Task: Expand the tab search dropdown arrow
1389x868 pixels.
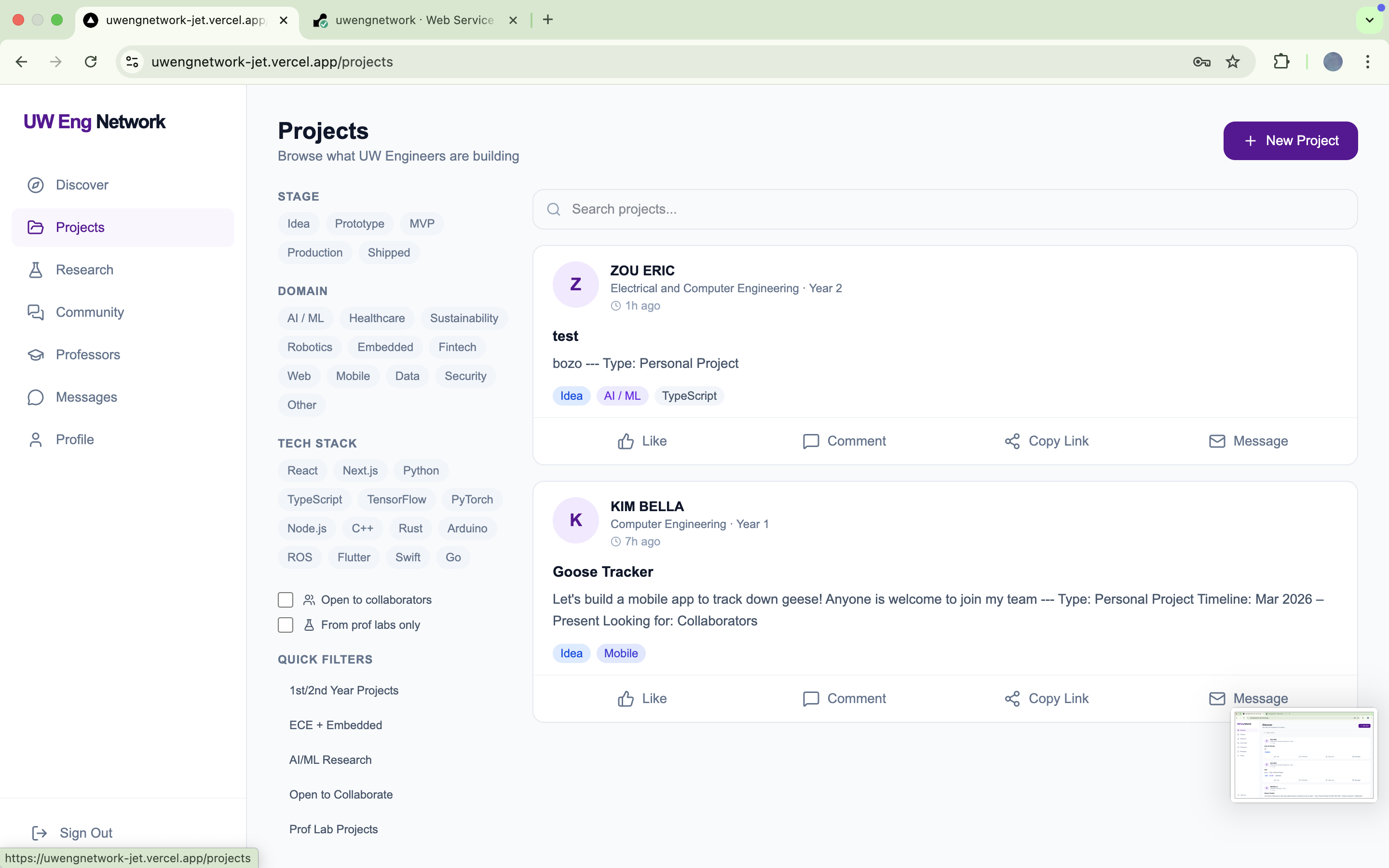Action: tap(1370, 20)
